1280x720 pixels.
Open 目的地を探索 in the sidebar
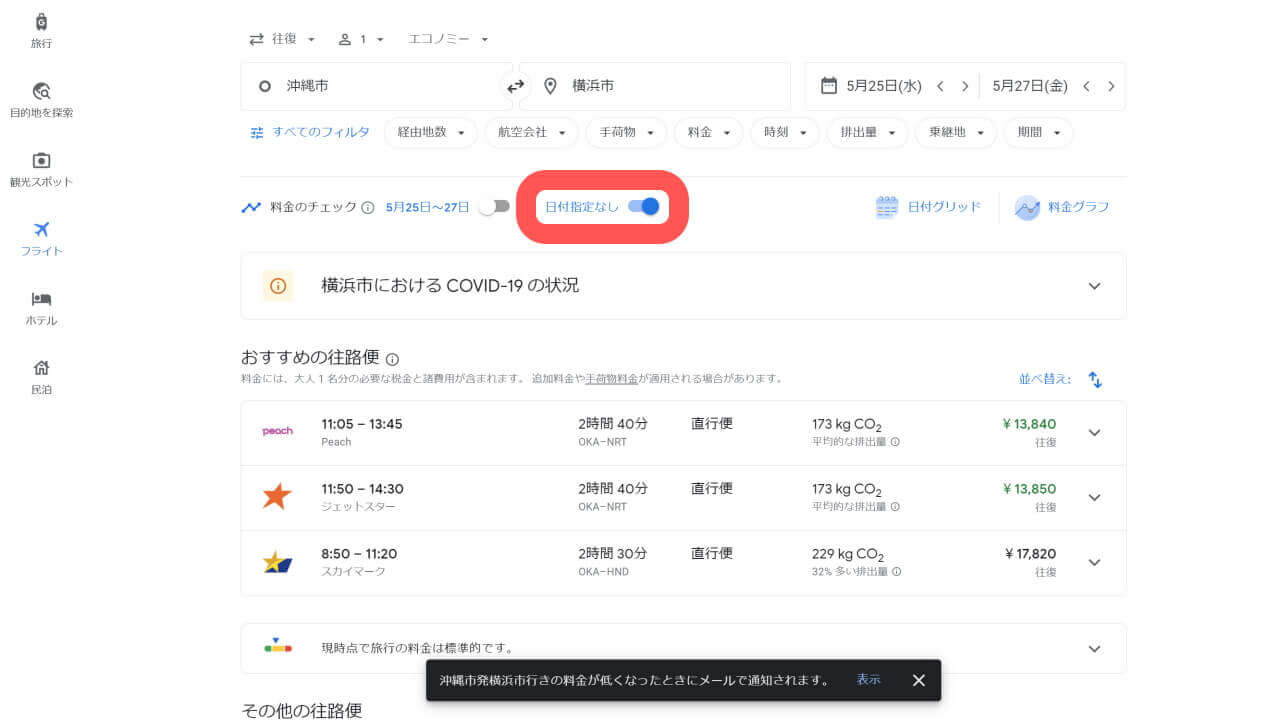pos(41,100)
